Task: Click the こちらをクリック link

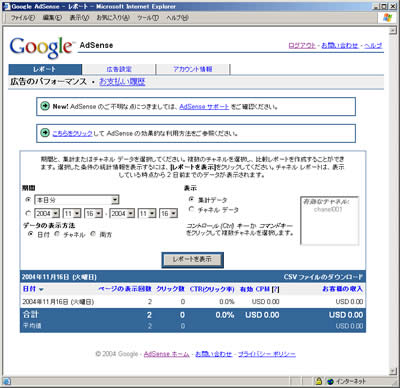Action: click(x=72, y=133)
